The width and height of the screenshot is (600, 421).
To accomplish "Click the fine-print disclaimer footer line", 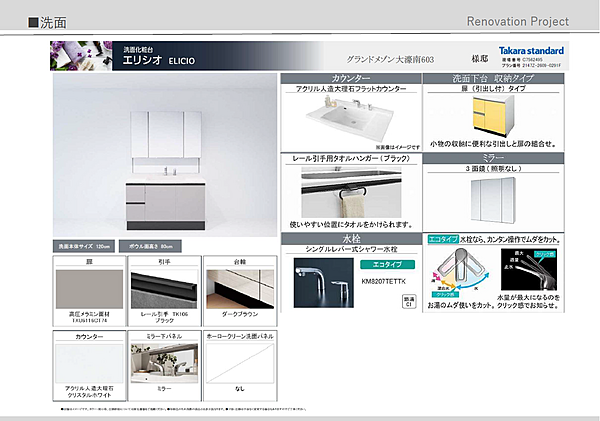I will pos(184,409).
